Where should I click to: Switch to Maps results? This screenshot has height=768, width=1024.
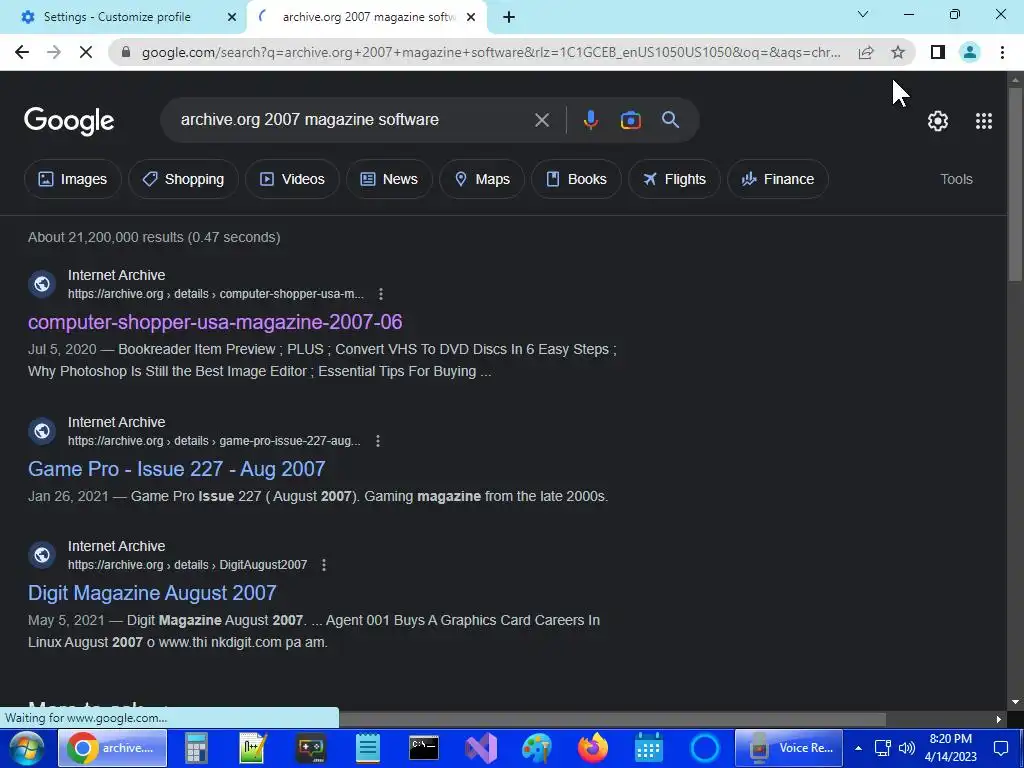(x=481, y=179)
